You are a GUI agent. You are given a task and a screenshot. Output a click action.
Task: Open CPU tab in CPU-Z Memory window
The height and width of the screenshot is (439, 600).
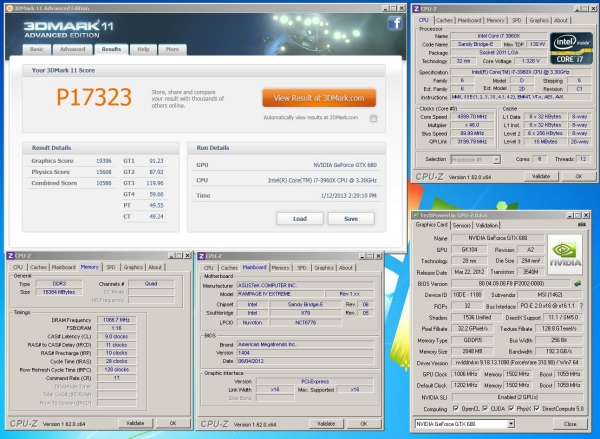point(18,267)
